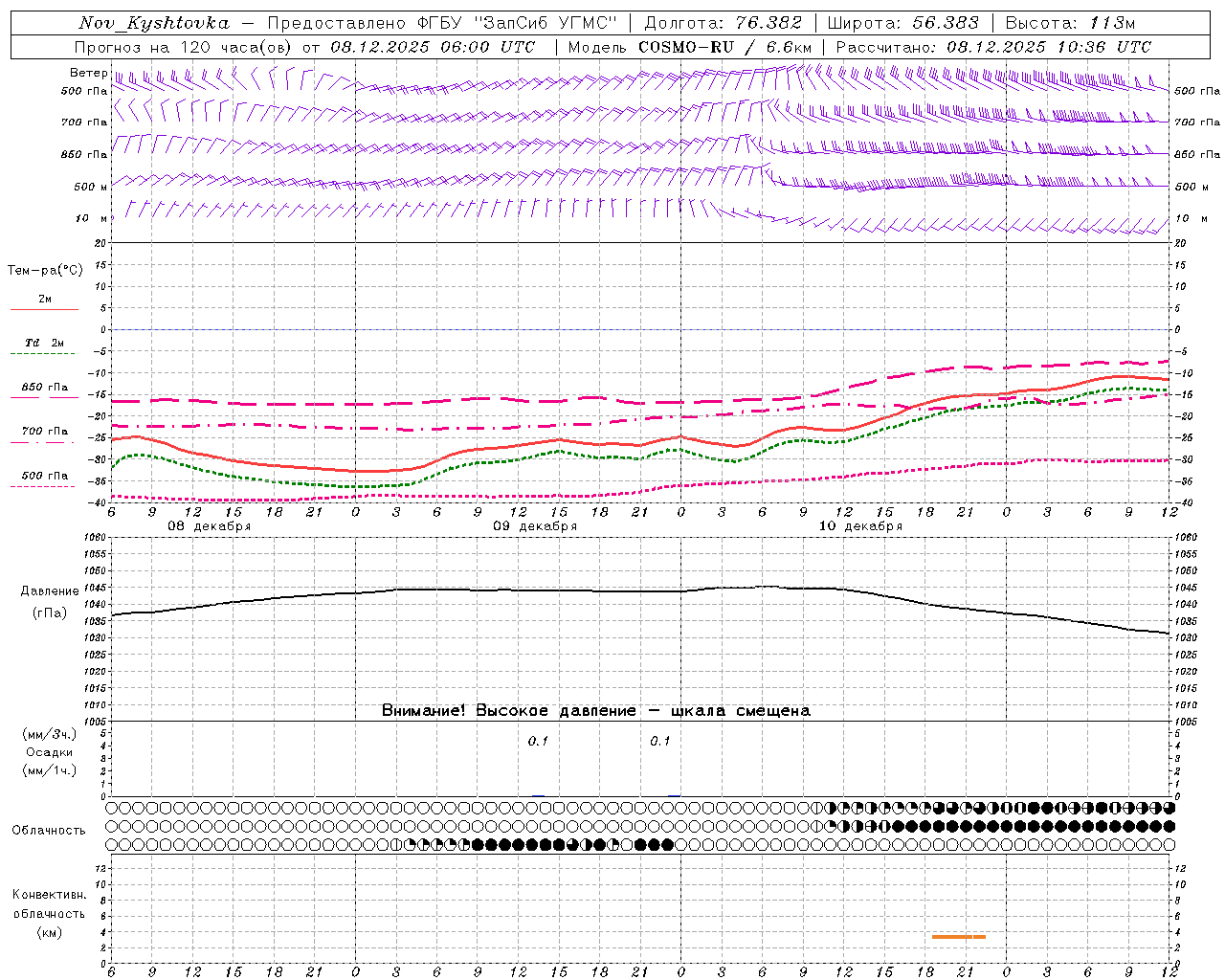Click the station name Nov_Kyshtovka in the header
This screenshot has width=1225, height=980.
[x=154, y=23]
